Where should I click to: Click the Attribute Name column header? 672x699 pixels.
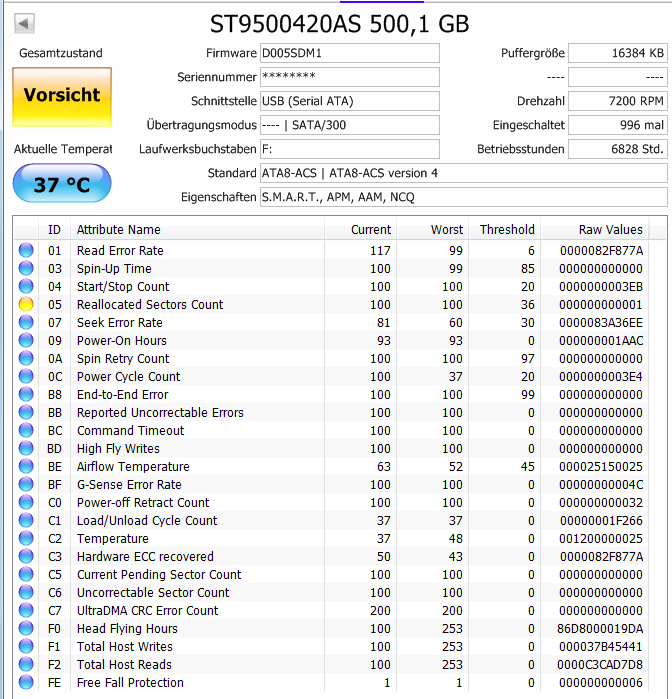[x=198, y=230]
